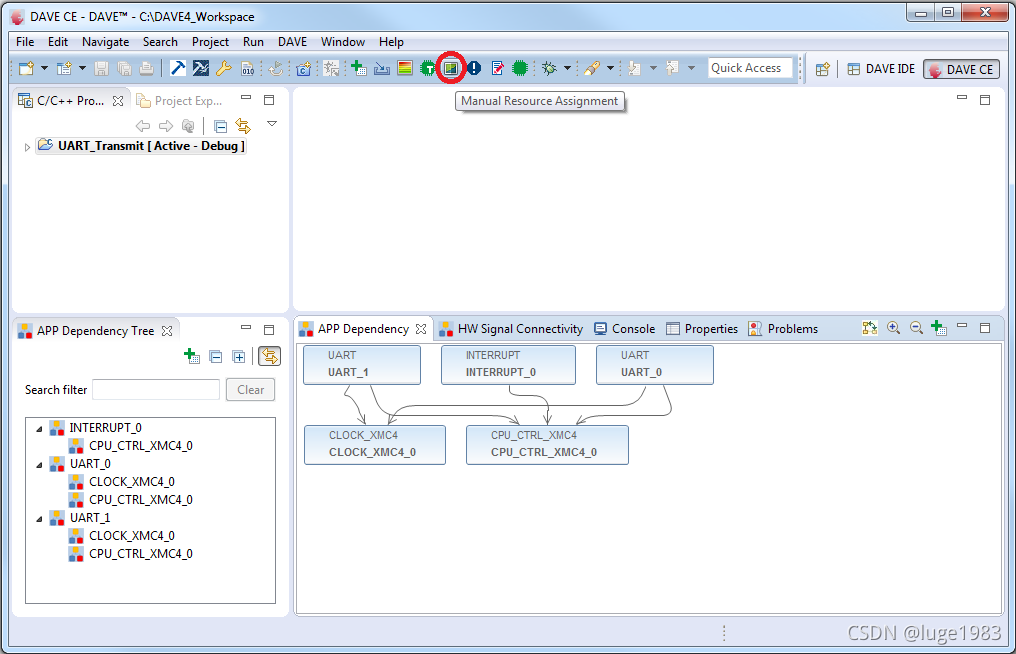Switch to the Problems tab

pos(783,329)
